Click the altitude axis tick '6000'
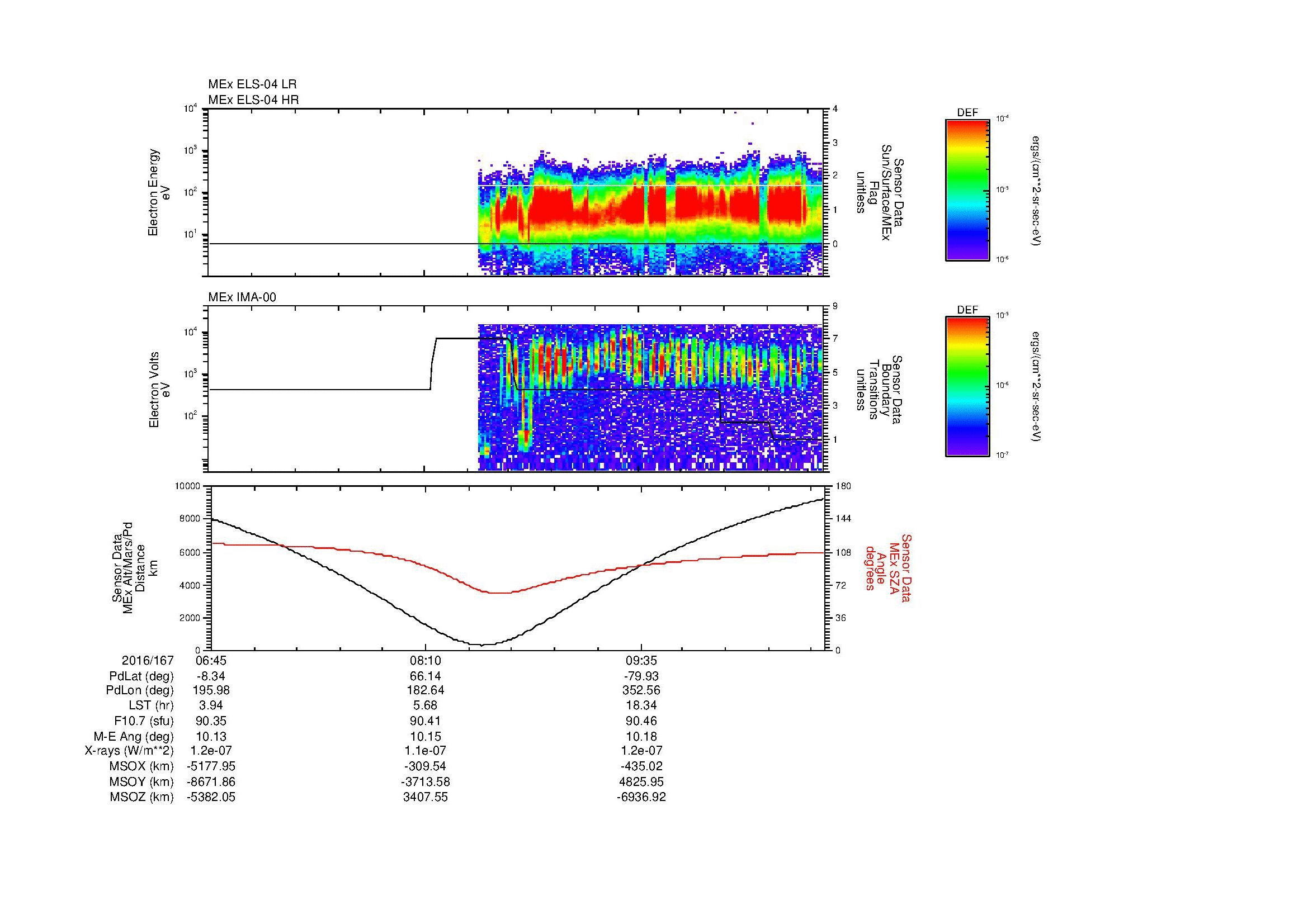This screenshot has height=924, width=1308. click(191, 552)
